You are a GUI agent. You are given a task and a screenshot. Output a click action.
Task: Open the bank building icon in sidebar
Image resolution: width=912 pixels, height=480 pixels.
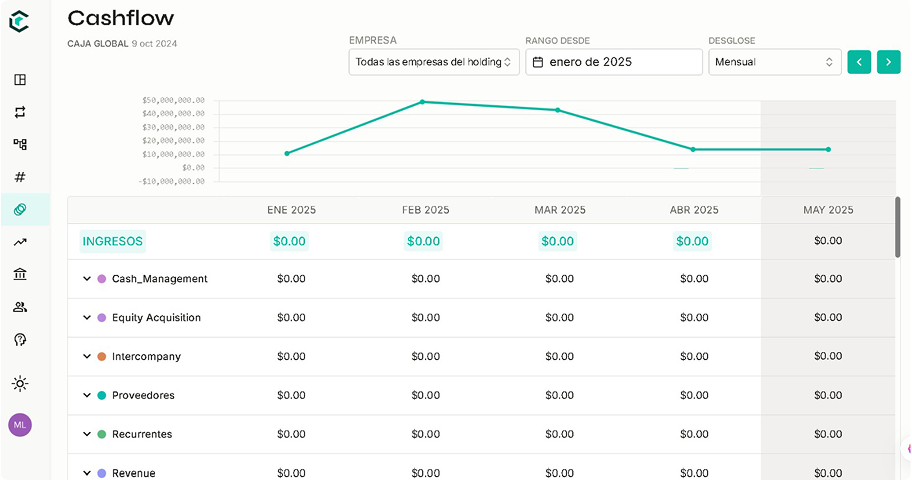tap(20, 274)
